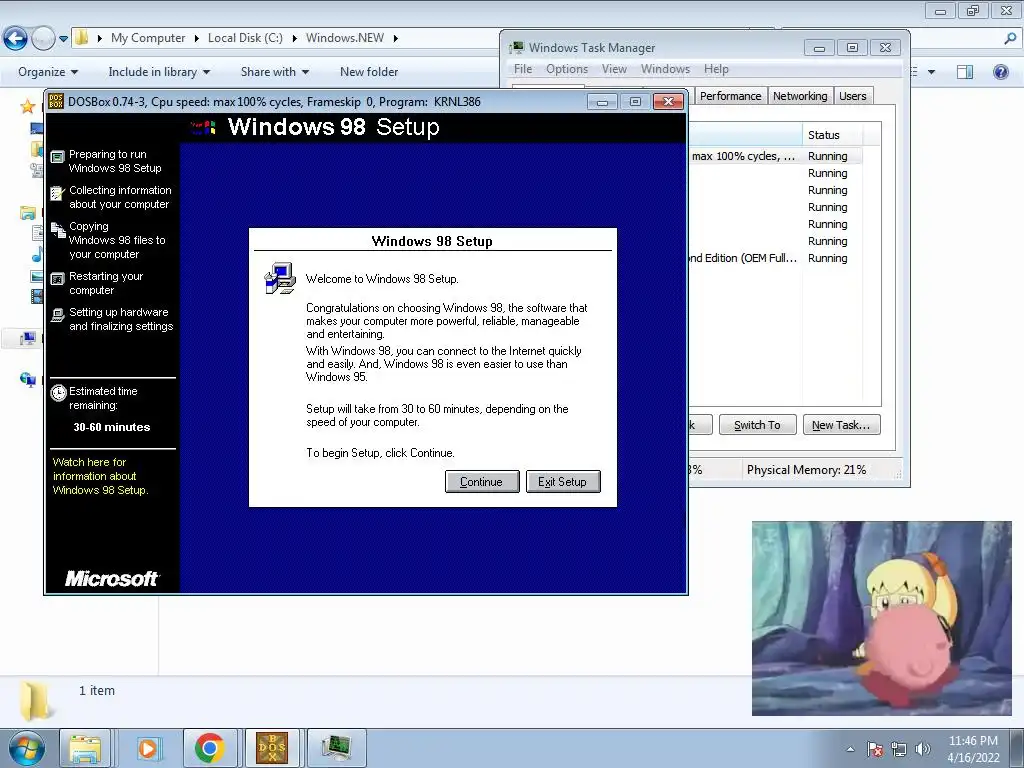This screenshot has width=1024, height=768.
Task: Click Local Disk (C:) in address bar
Action: click(245, 38)
